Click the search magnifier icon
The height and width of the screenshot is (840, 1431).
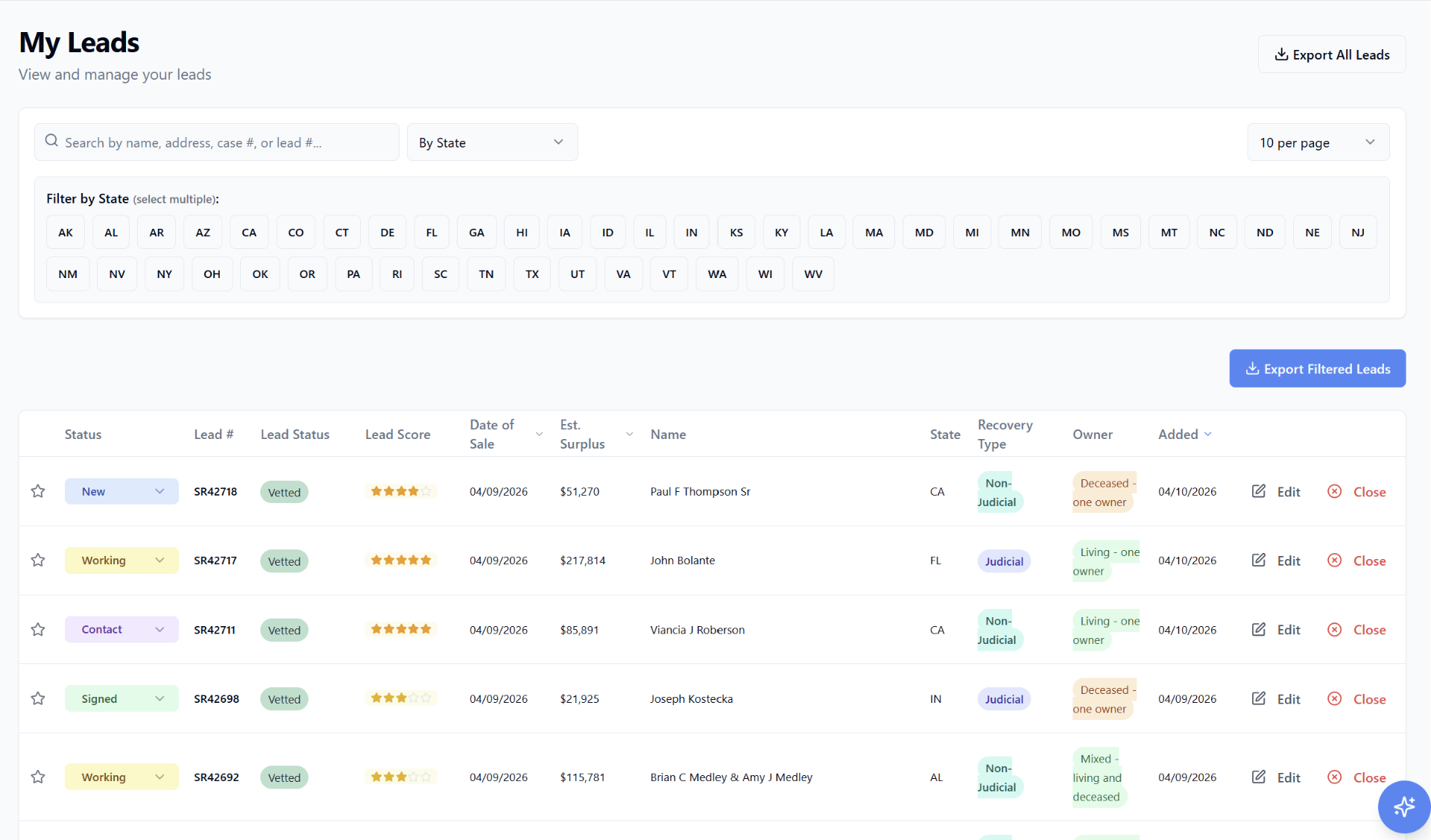point(51,141)
